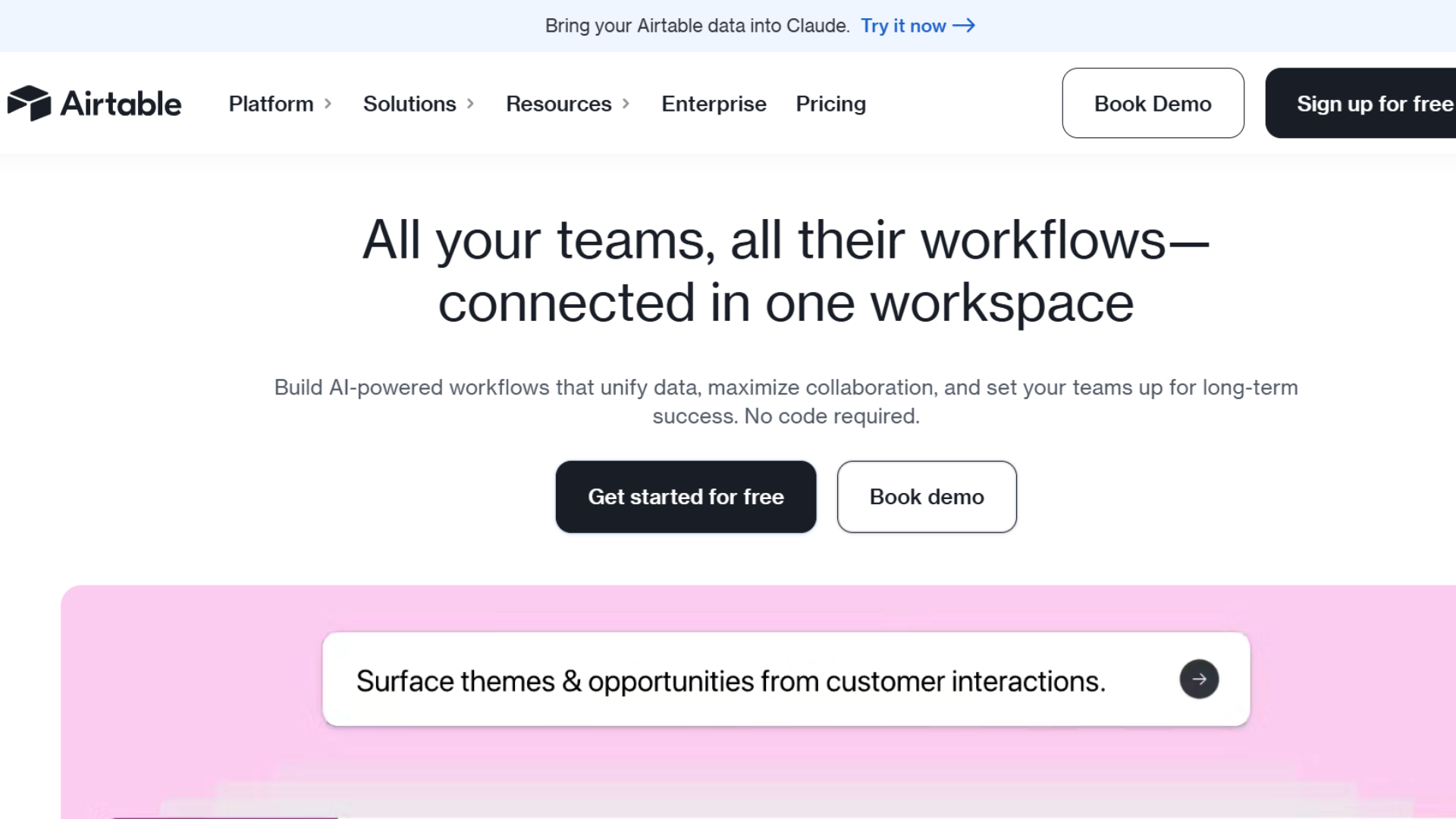Viewport: 1456px width, 819px height.
Task: Expand the Platform chevron arrow
Action: pos(328,104)
